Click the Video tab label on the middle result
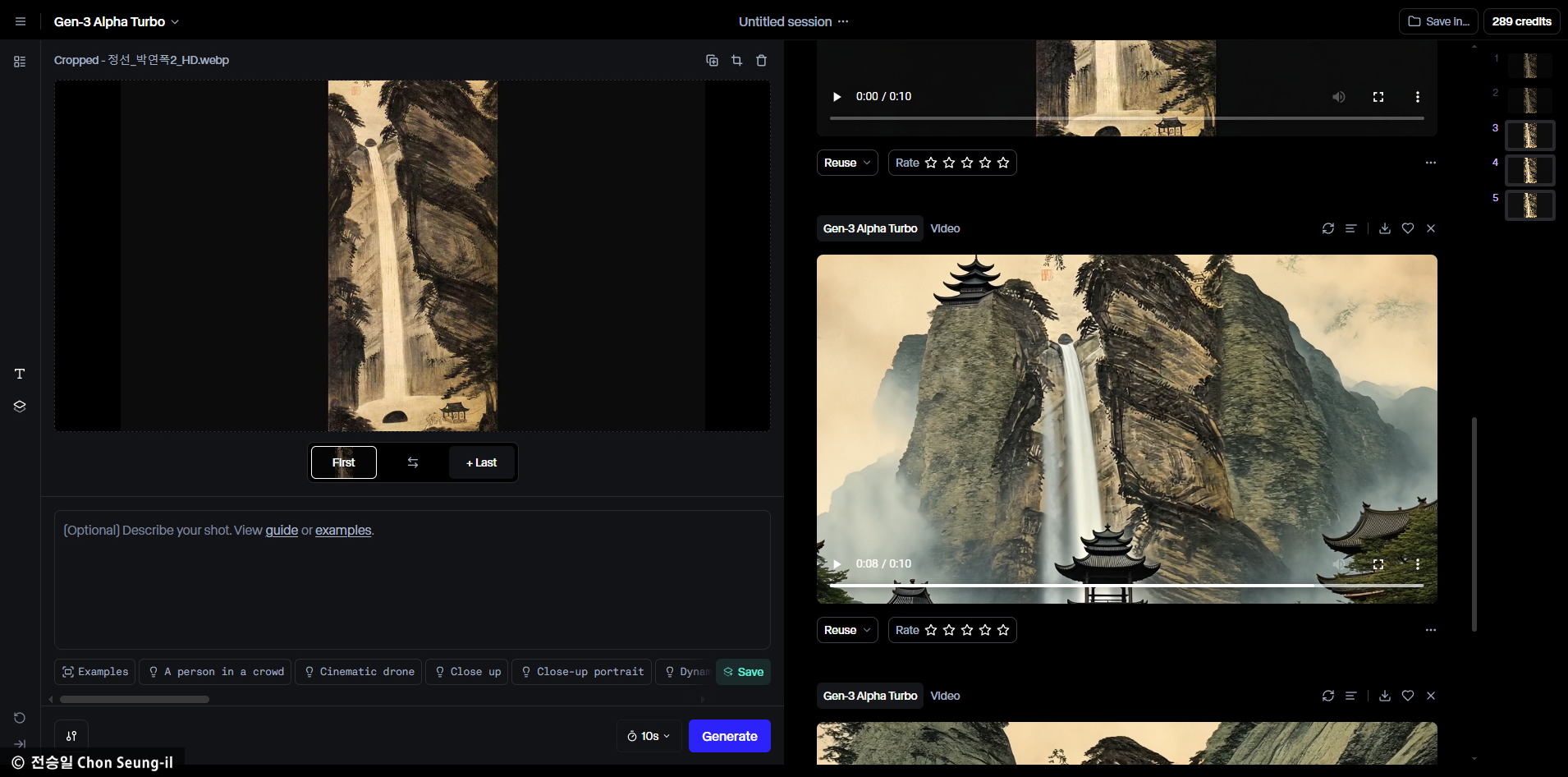 click(x=945, y=228)
